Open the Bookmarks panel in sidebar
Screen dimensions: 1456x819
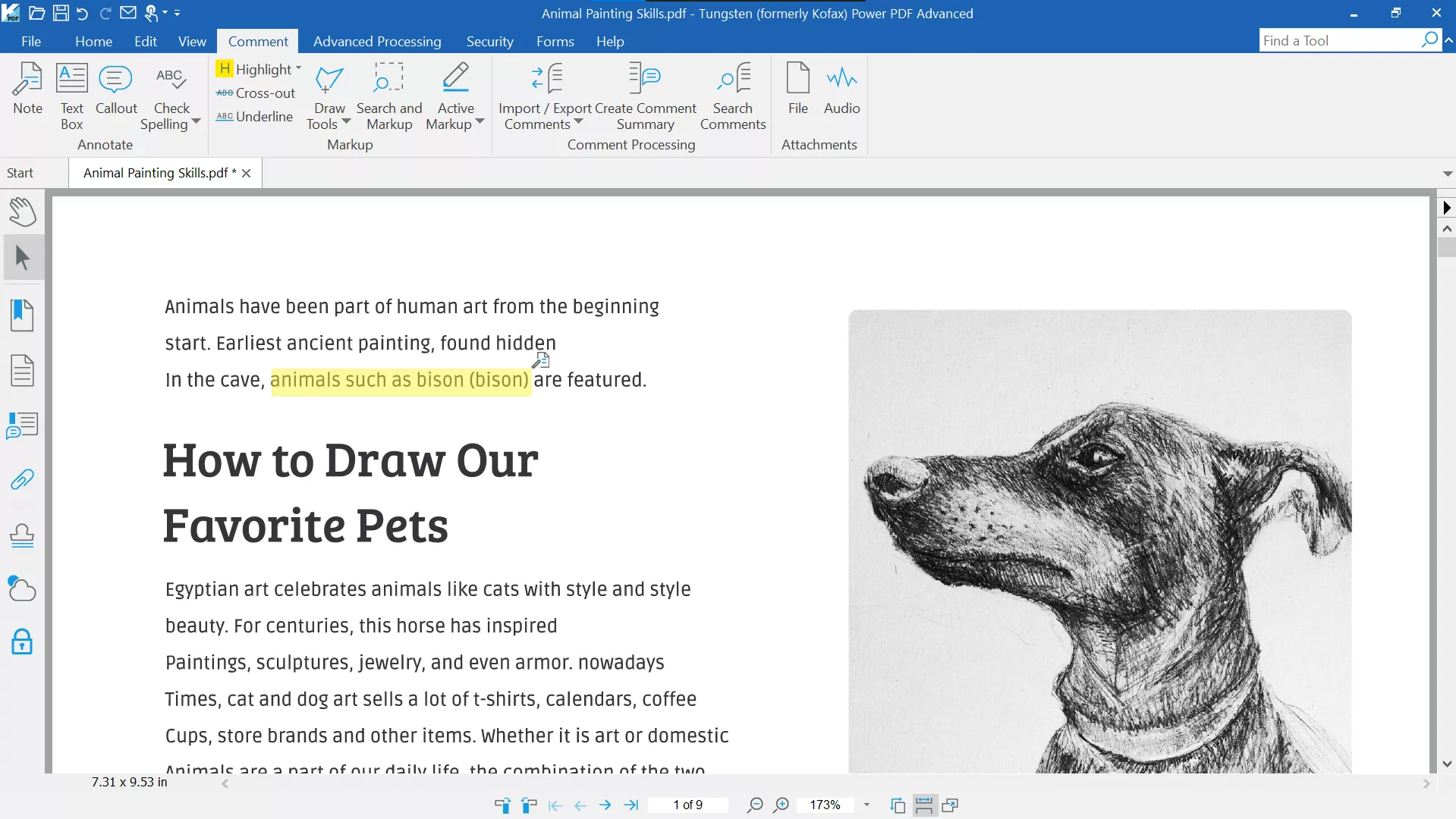click(x=23, y=315)
